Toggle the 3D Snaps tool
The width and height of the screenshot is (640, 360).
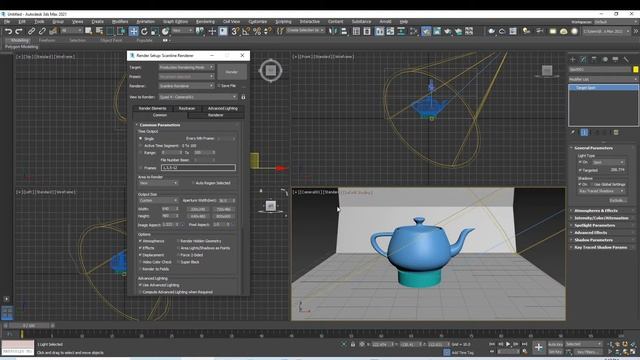click(235, 31)
